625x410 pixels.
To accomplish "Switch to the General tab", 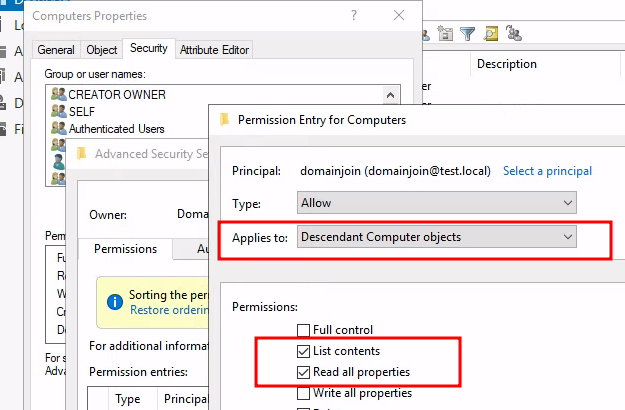I will pyautogui.click(x=56, y=49).
